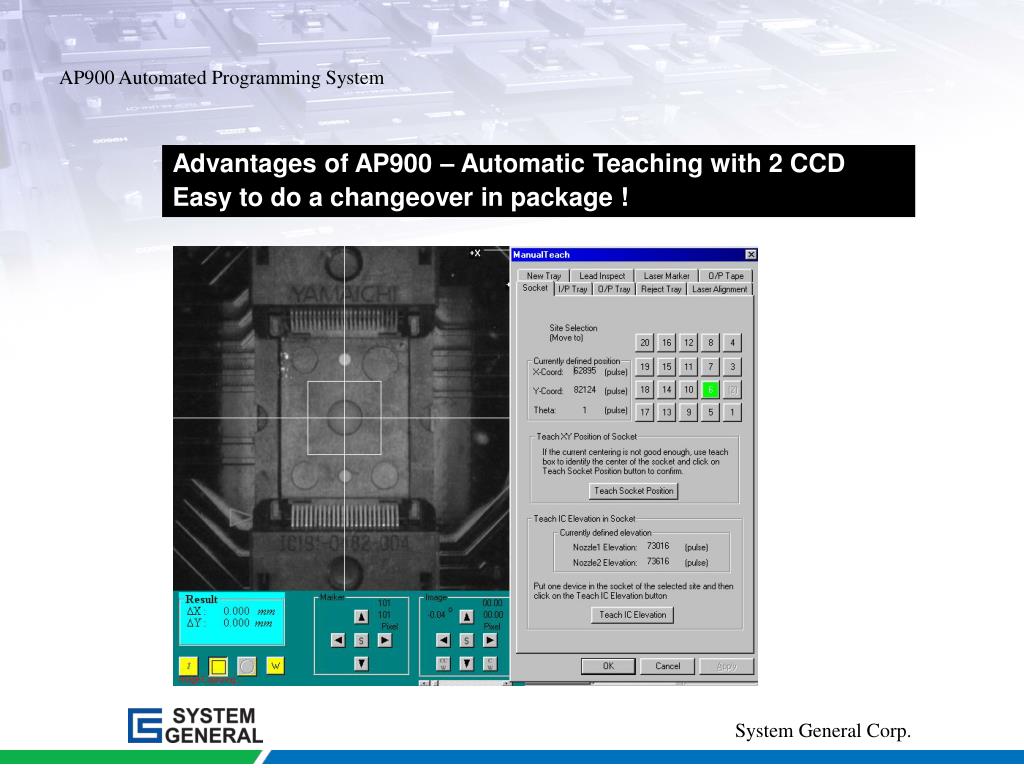This screenshot has height=768, width=1024.
Task: Move to socket site 5
Action: pos(711,412)
